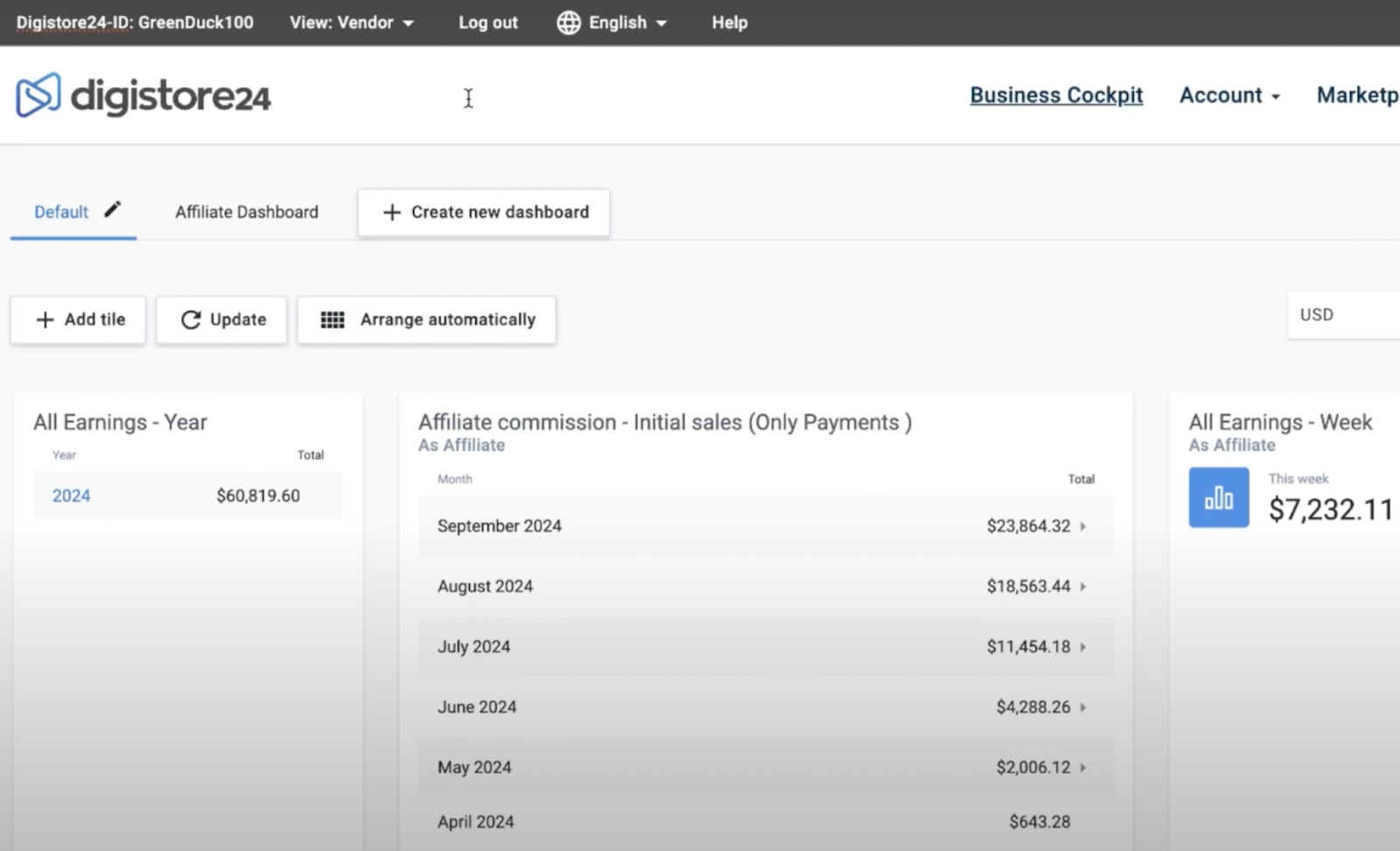1400x851 pixels.
Task: Click Help in the top bar
Action: pos(730,23)
